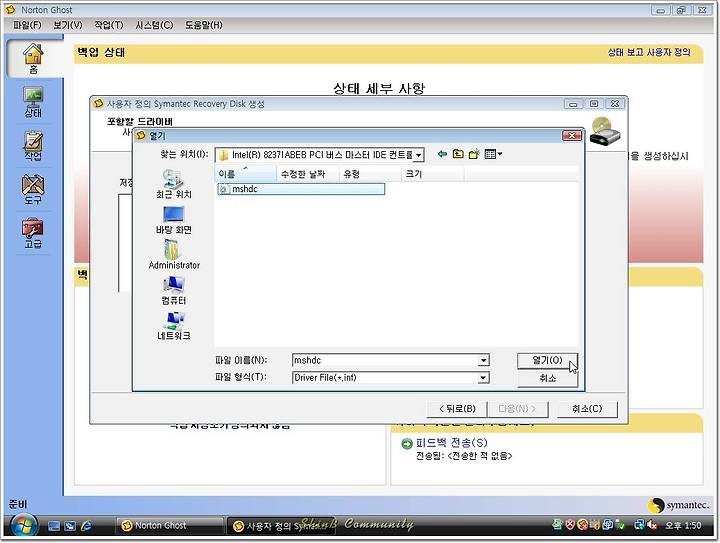
Task: Open the File (파일) menu
Action: pos(27,25)
